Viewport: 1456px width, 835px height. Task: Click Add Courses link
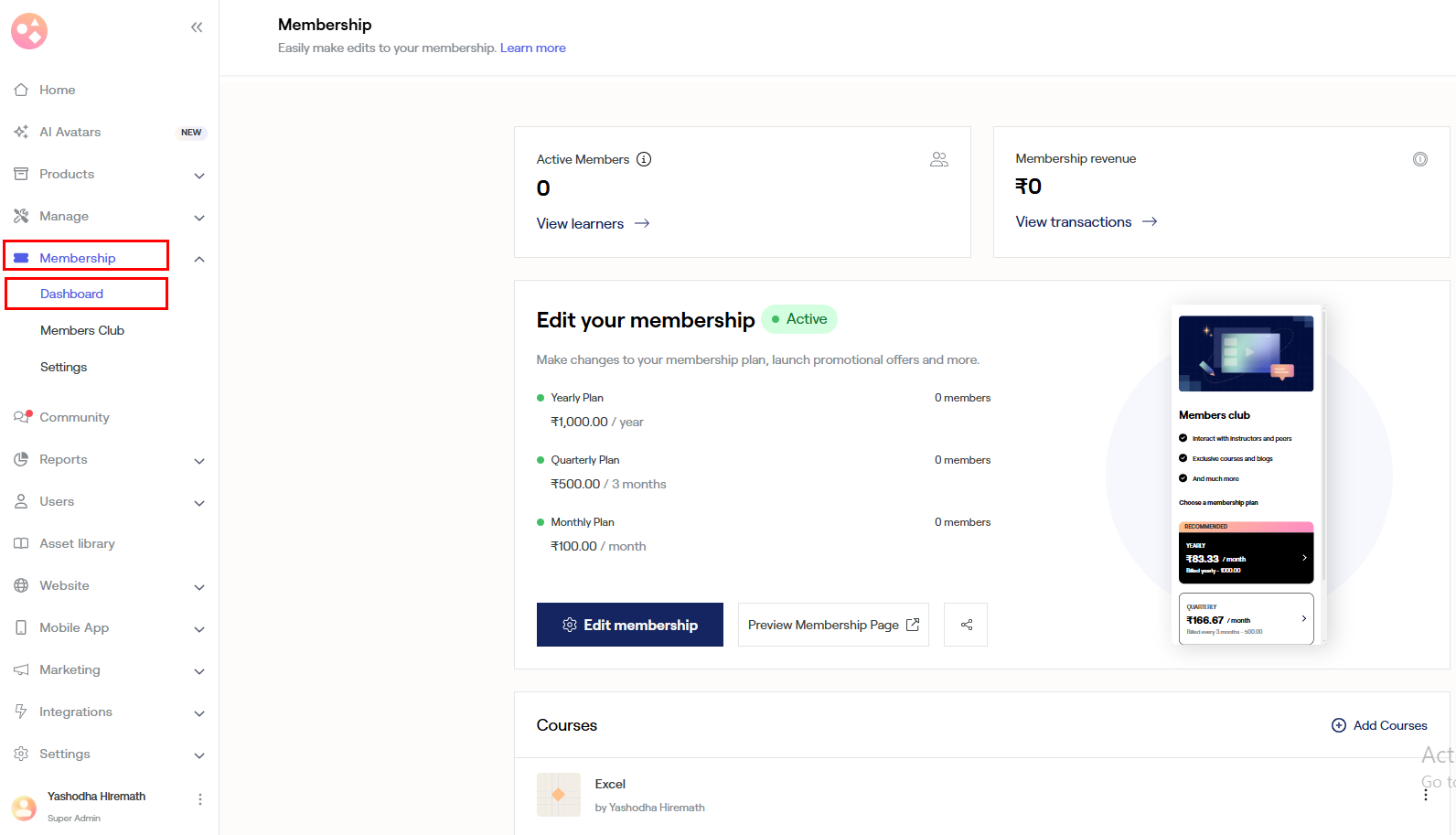coord(1379,725)
